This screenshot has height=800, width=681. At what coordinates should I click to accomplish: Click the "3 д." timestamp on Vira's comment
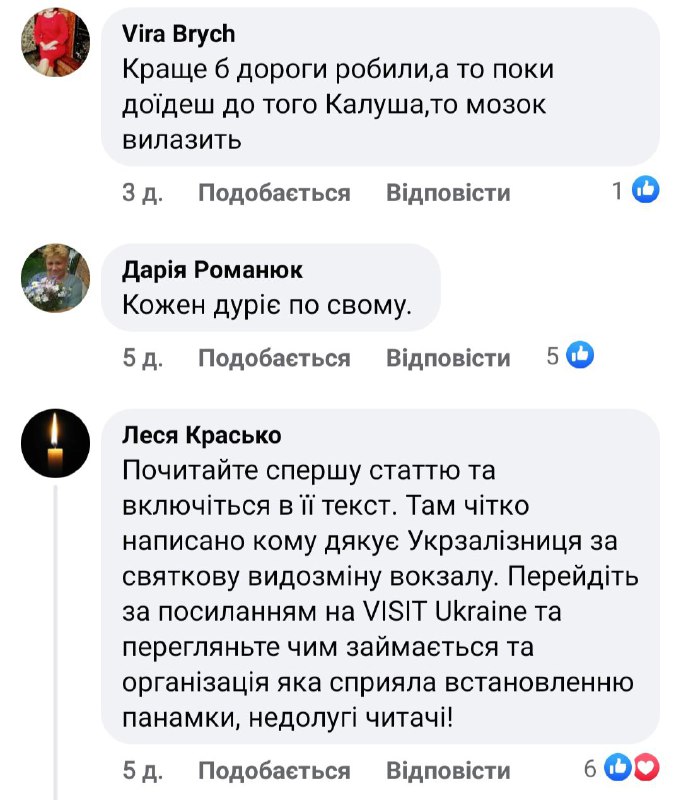[143, 193]
